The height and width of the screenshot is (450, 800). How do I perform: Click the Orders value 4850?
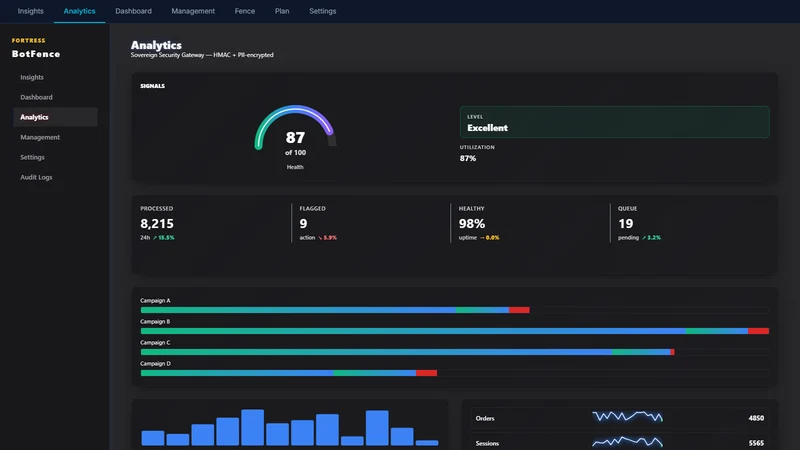click(756, 418)
